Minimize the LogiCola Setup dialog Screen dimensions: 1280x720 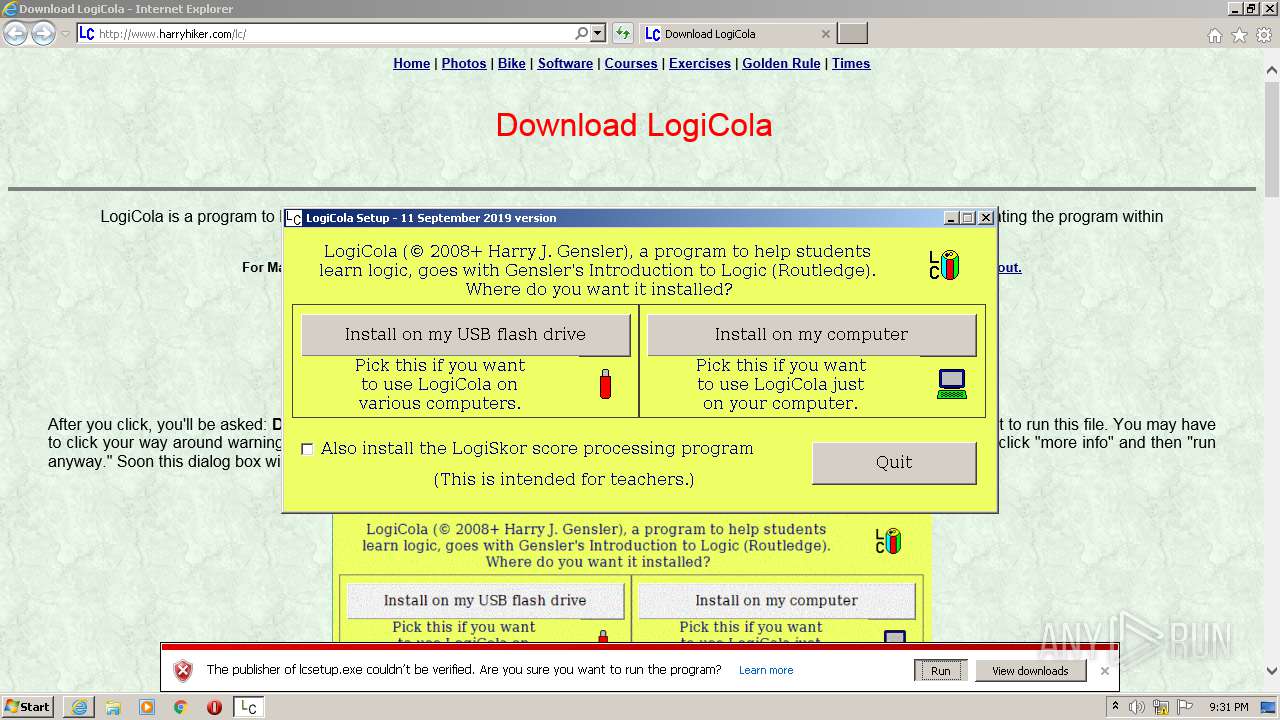950,218
